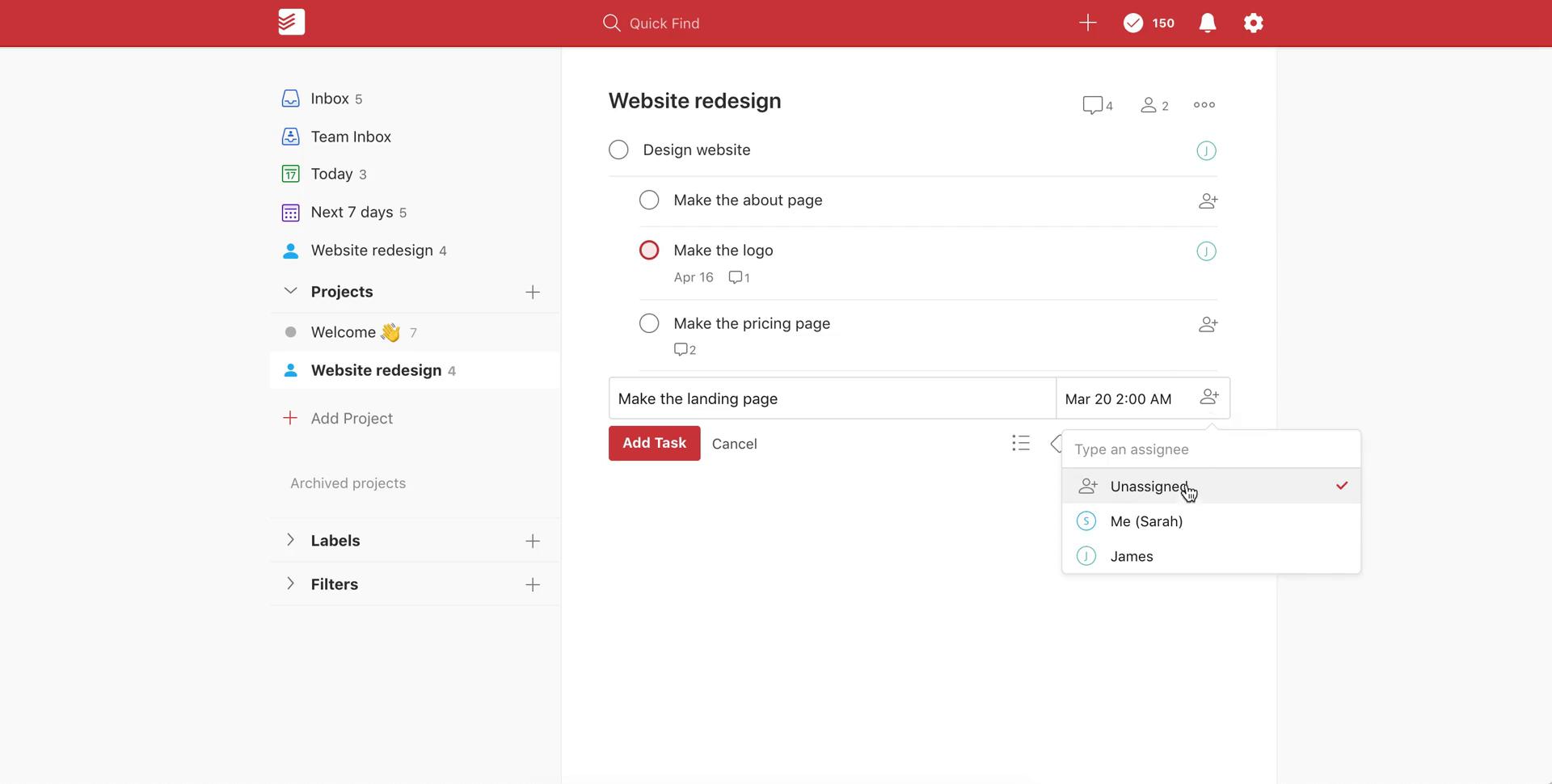Open the settings gear icon

pos(1253,23)
